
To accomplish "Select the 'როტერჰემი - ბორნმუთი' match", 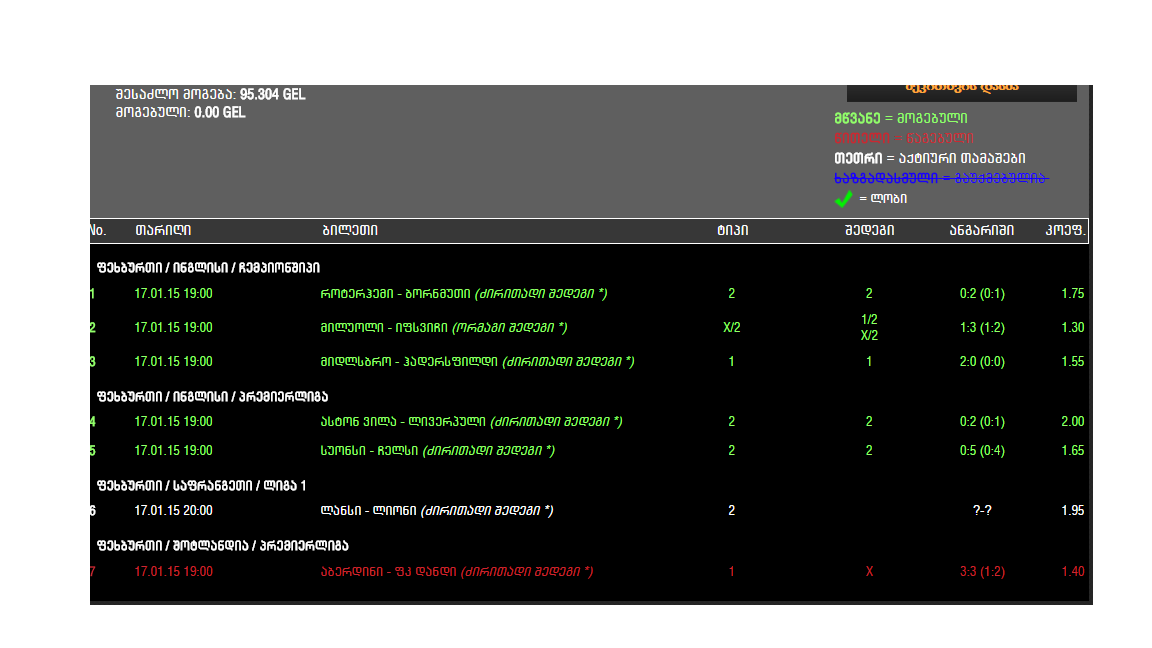I will click(464, 293).
